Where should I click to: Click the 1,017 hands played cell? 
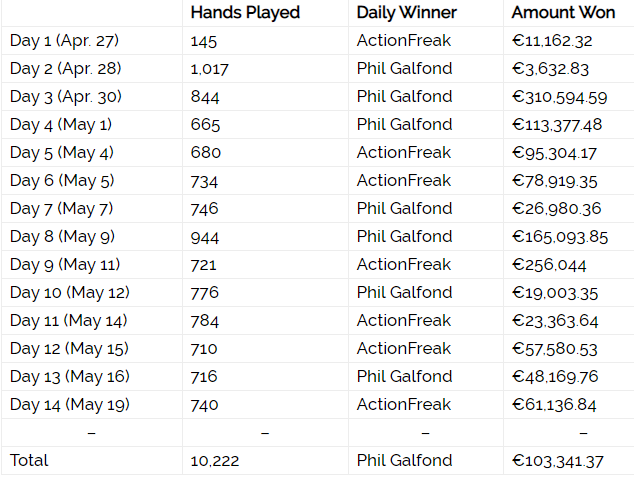pos(209,69)
